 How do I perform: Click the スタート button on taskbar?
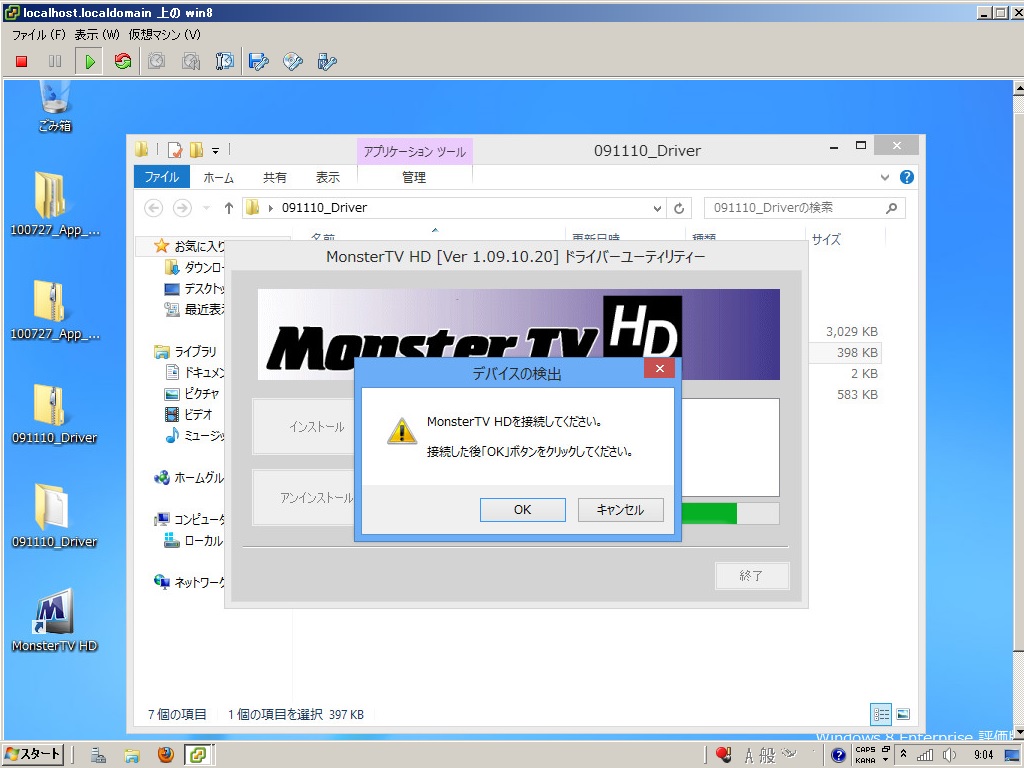click(33, 755)
